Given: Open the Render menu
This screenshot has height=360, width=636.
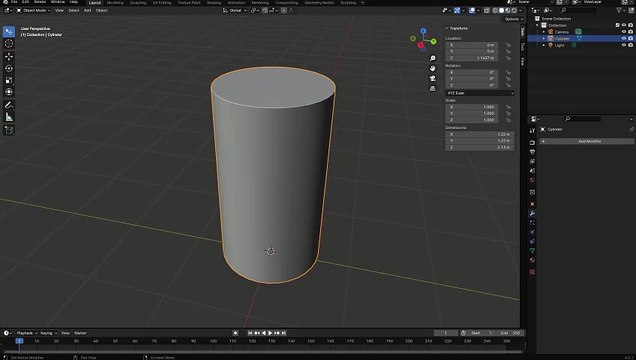Looking at the screenshot, I should tap(40, 2).
